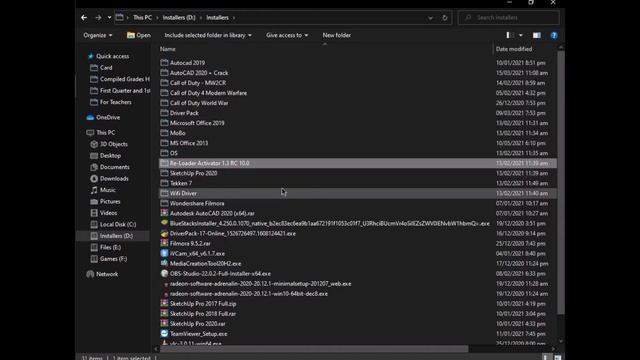Image resolution: width=640 pixels, height=360 pixels.
Task: Select Installers (D:) breadcrumb in address bar
Action: 179,18
